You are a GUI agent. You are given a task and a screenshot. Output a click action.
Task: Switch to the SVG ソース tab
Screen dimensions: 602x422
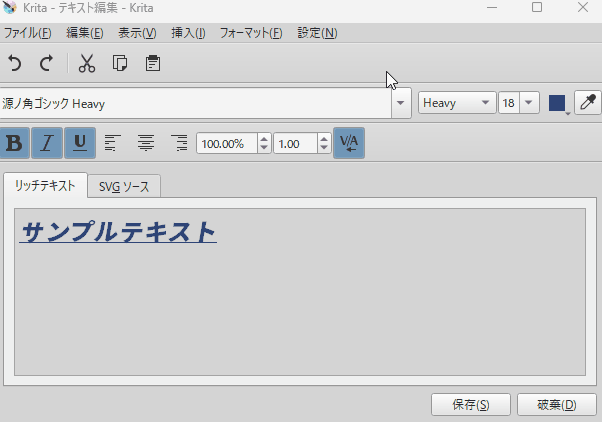(124, 186)
